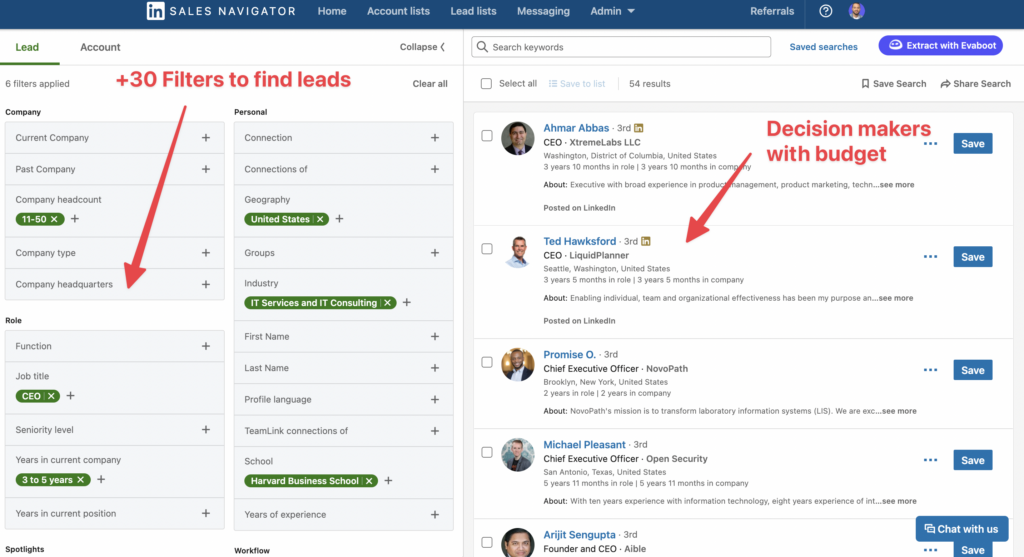The image size is (1024, 557).
Task: Switch to the Lead tab
Action: (27, 47)
